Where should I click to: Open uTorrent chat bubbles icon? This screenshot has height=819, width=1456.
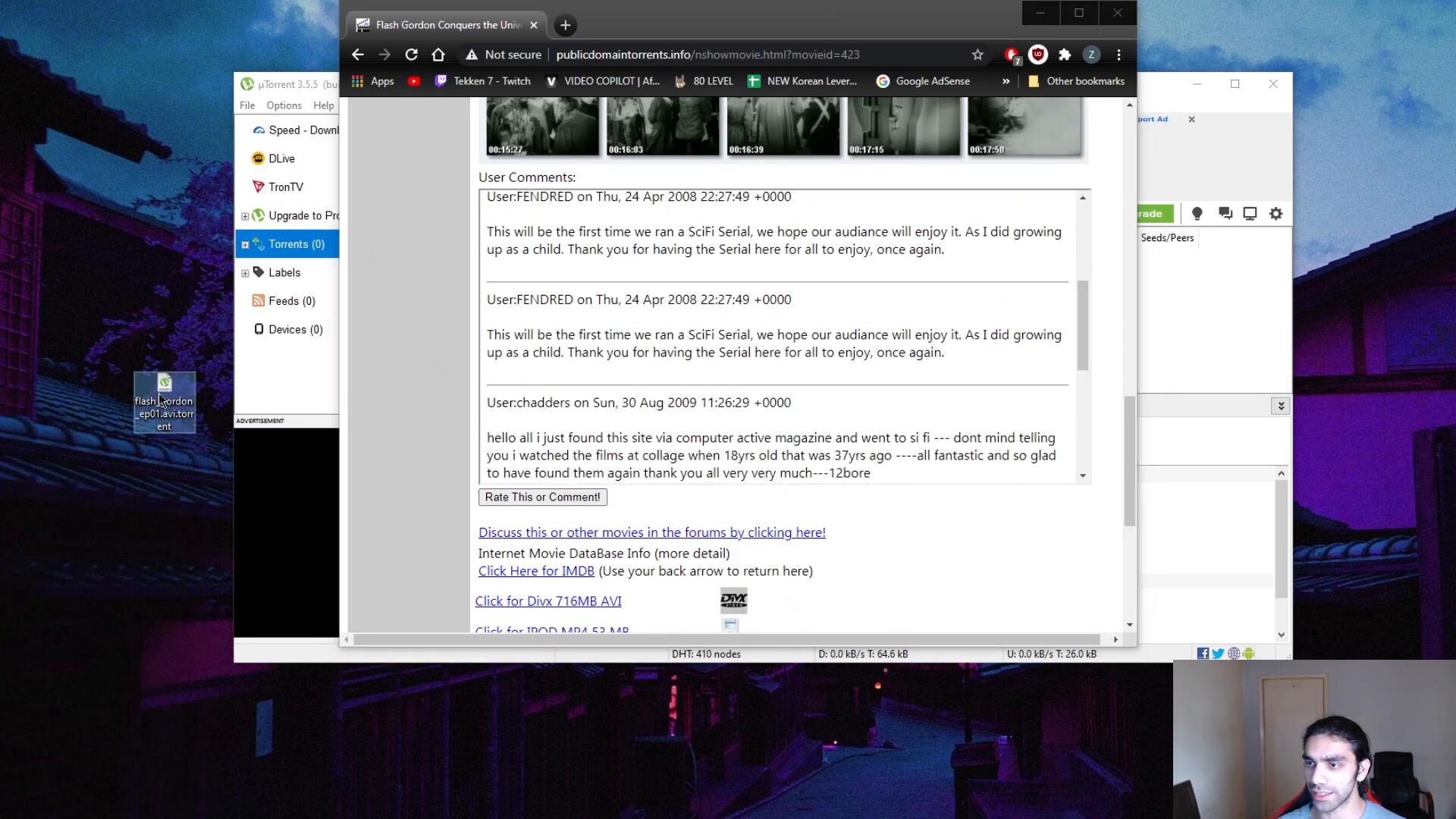(1225, 214)
